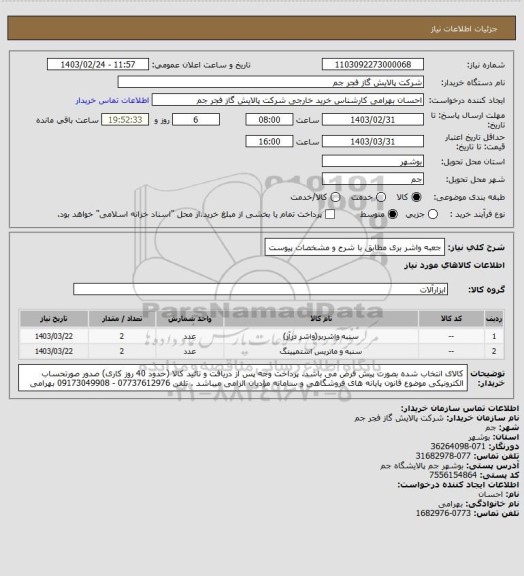Viewport: 524px width, 576px height.
Task: Click price validity time 16:00
Action: (x=269, y=141)
